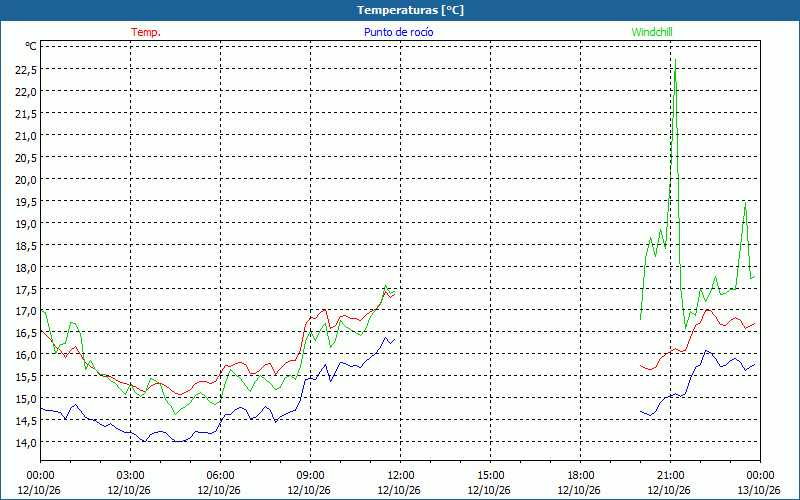Click the red Temp. line end near 12:00

click(394, 294)
